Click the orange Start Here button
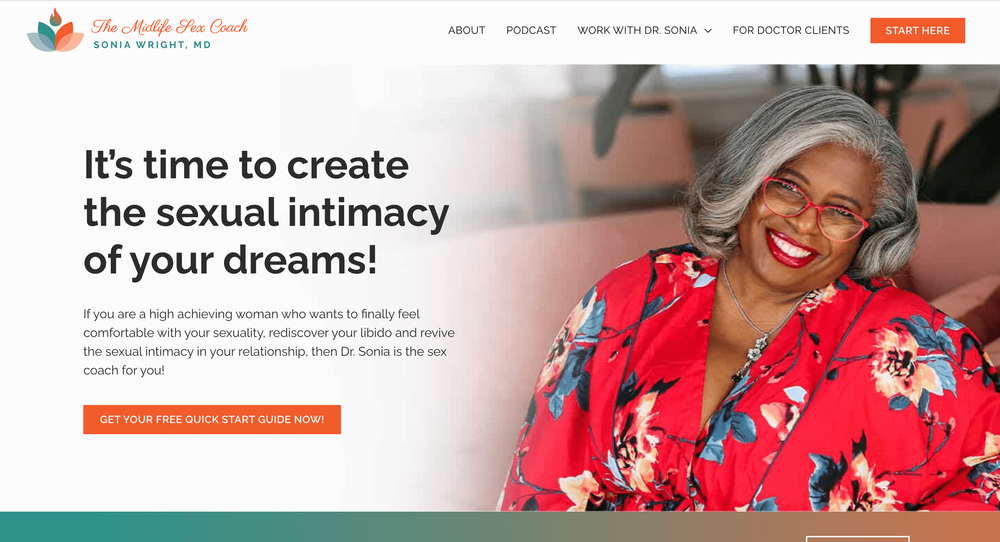Screen dimensions: 1000x542 pos(917,31)
